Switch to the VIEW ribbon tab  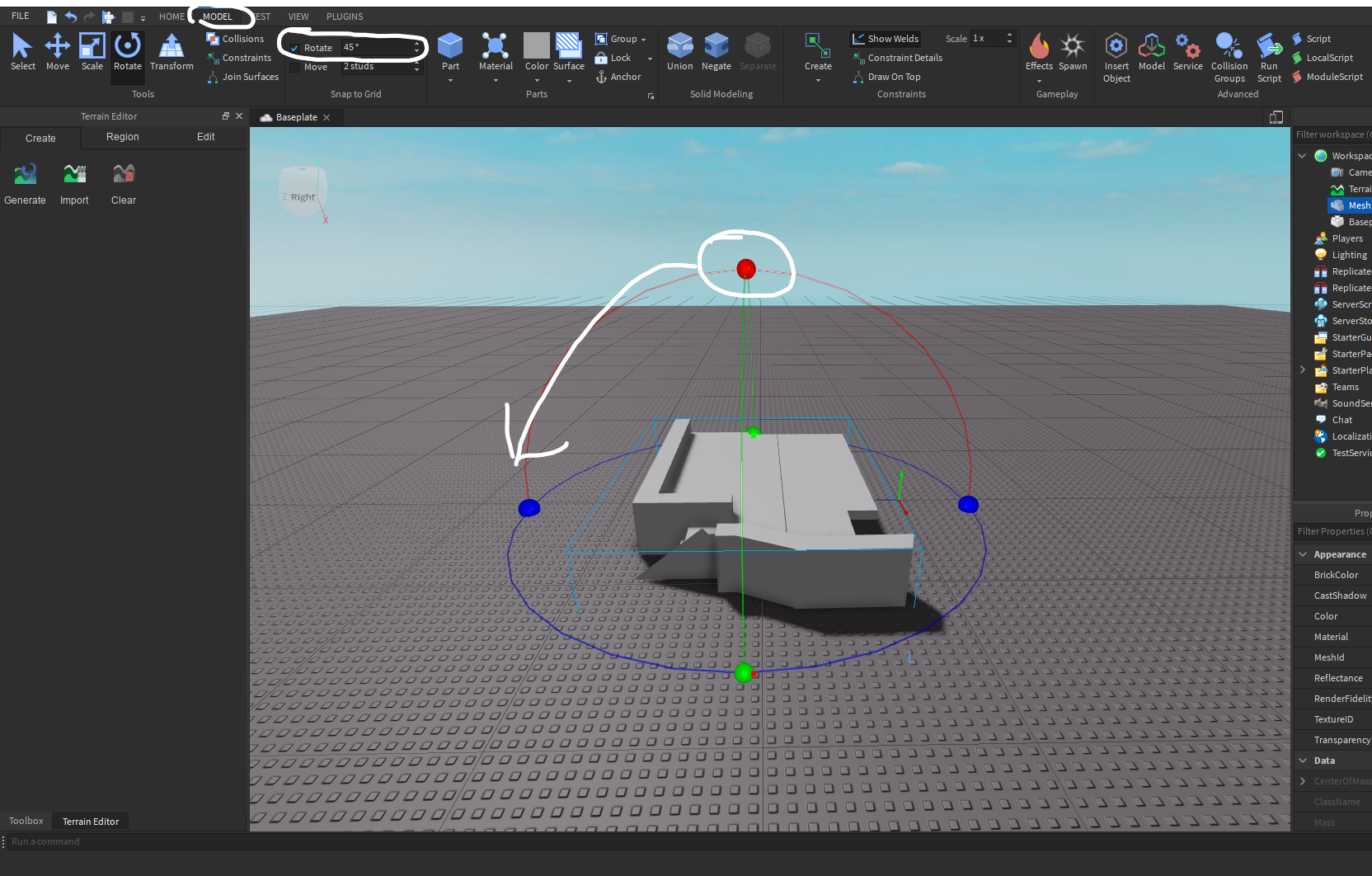[x=298, y=16]
